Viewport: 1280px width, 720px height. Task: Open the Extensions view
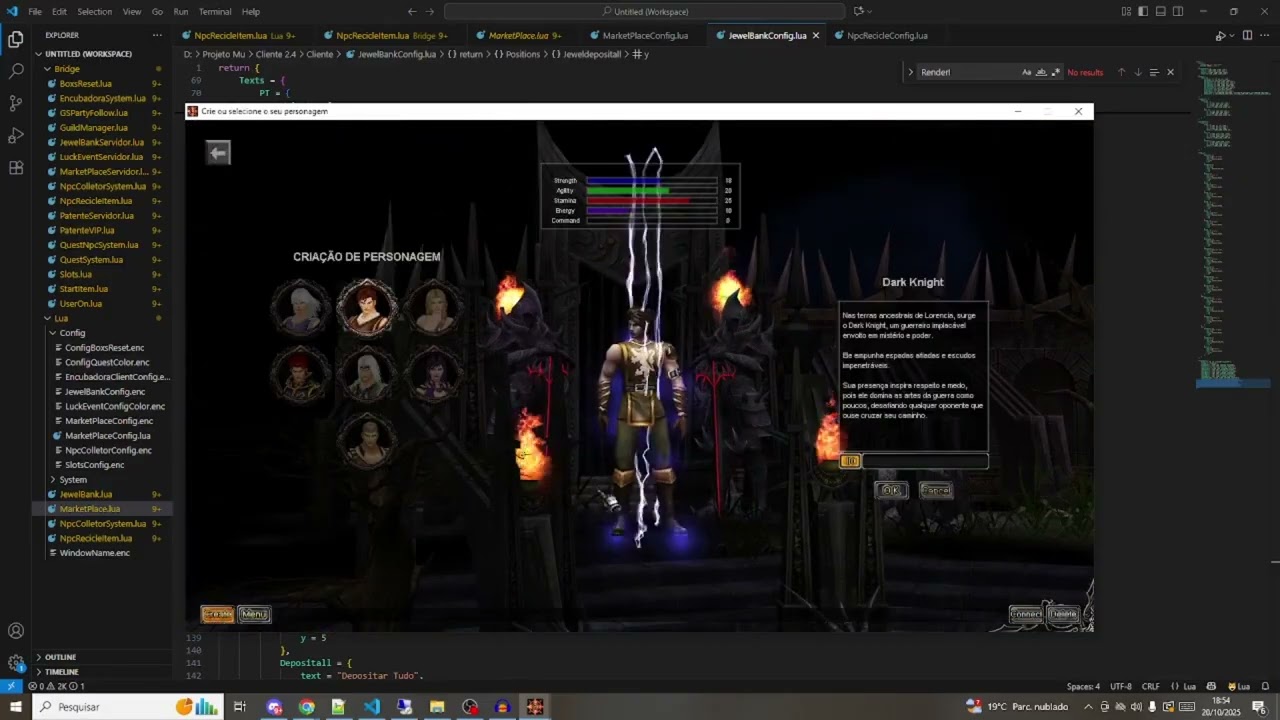pos(16,167)
